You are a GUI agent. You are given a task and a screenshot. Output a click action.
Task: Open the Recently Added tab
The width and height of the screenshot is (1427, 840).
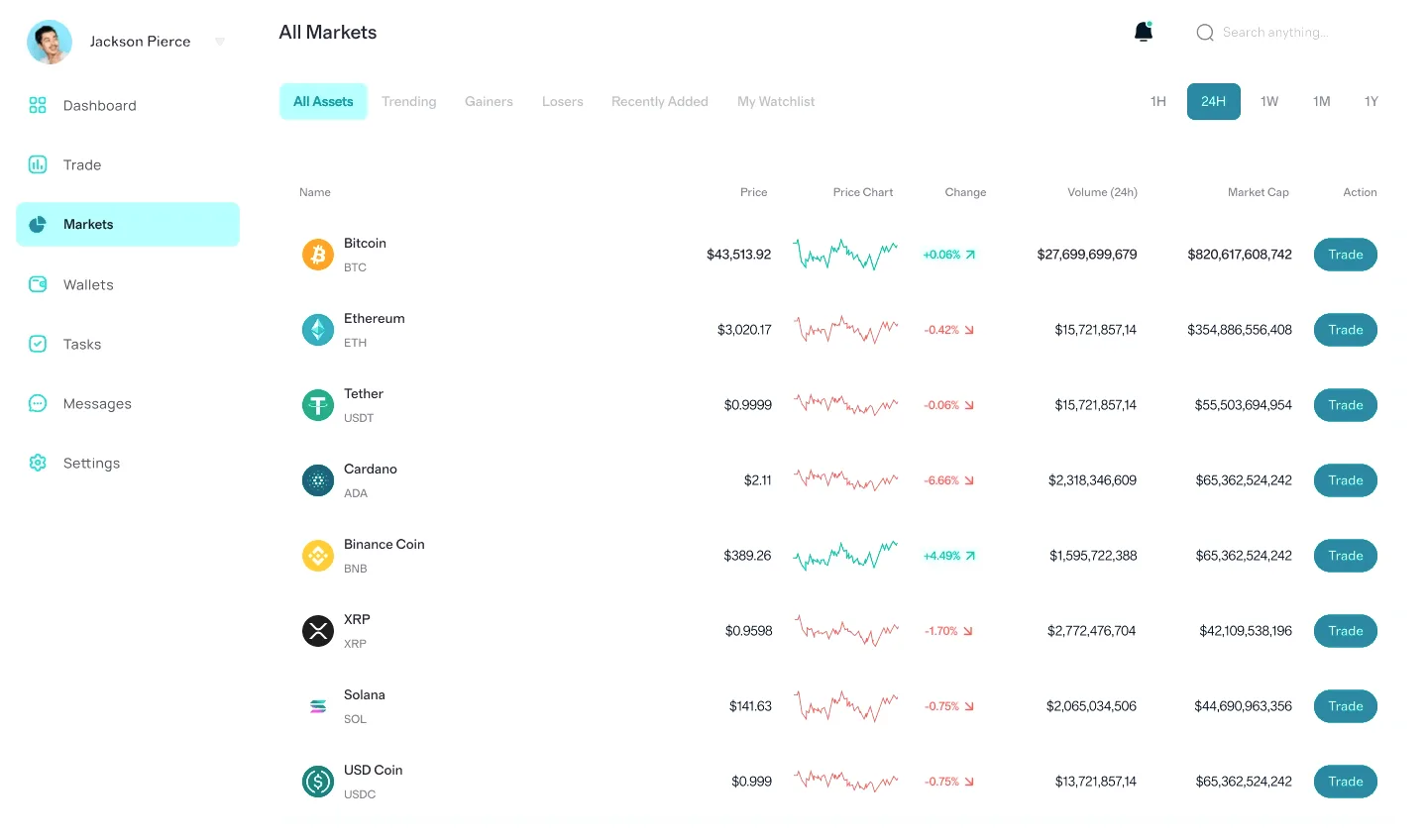point(660,101)
